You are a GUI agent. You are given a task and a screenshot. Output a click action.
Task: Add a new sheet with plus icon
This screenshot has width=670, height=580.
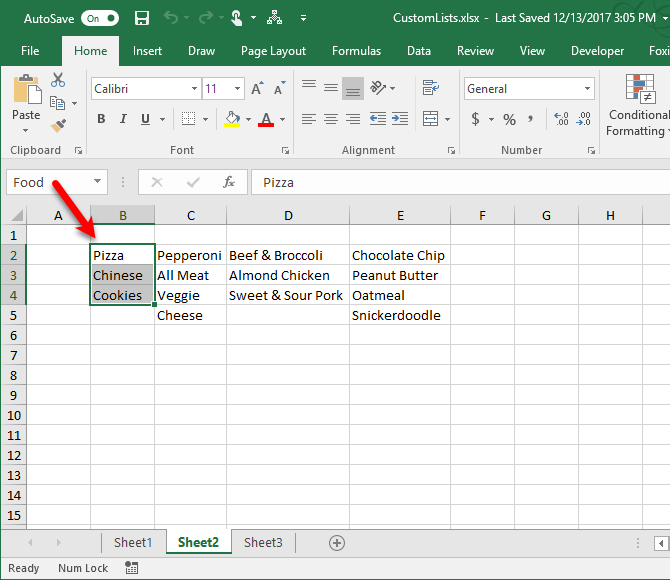pyautogui.click(x=337, y=542)
